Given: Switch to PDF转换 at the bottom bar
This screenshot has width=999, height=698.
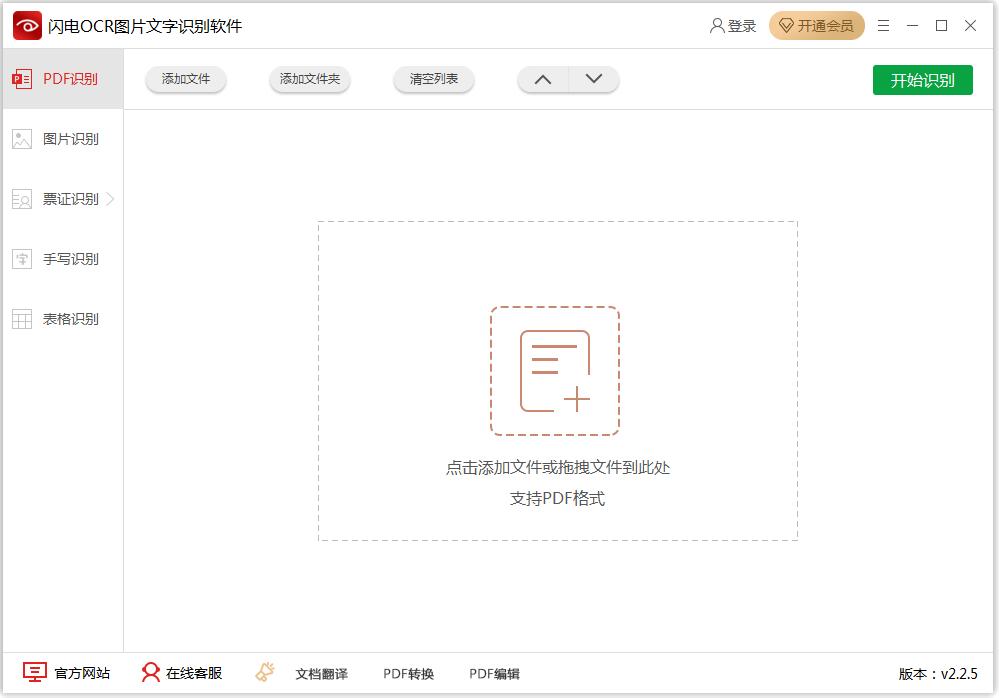Looking at the screenshot, I should (x=407, y=673).
